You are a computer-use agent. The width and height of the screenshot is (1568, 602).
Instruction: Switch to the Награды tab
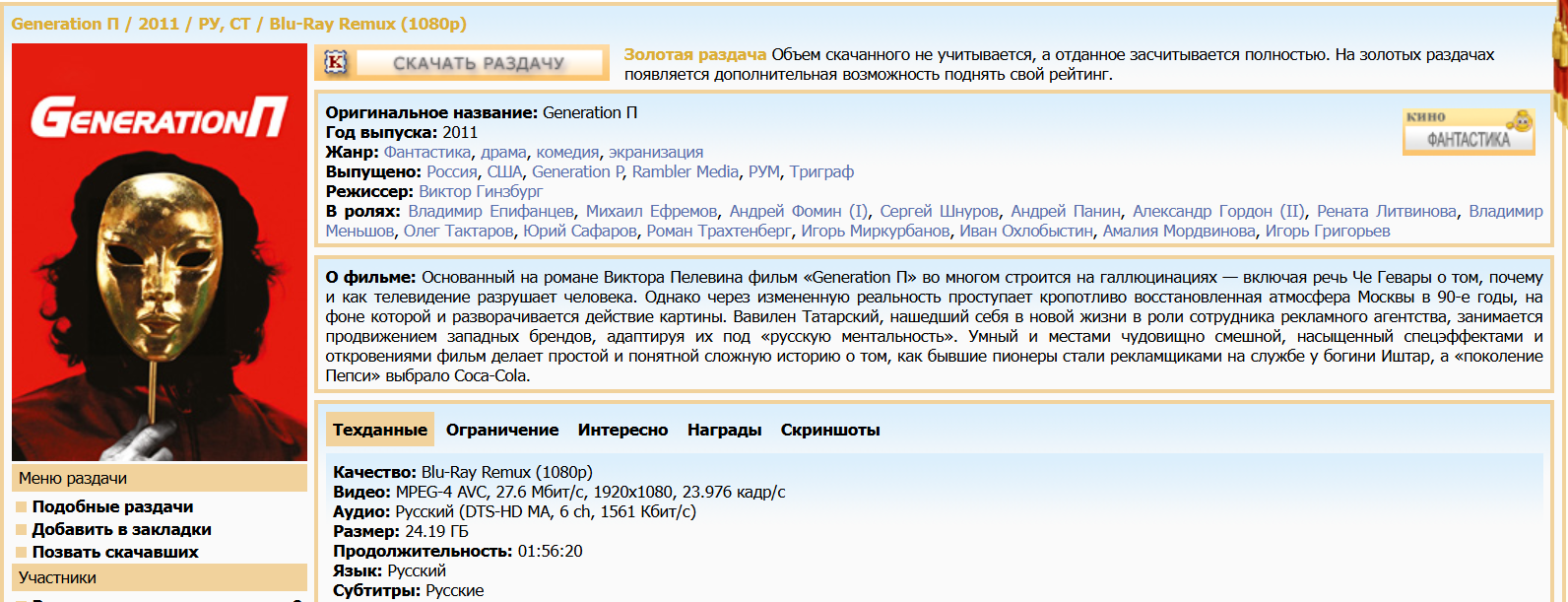(724, 430)
